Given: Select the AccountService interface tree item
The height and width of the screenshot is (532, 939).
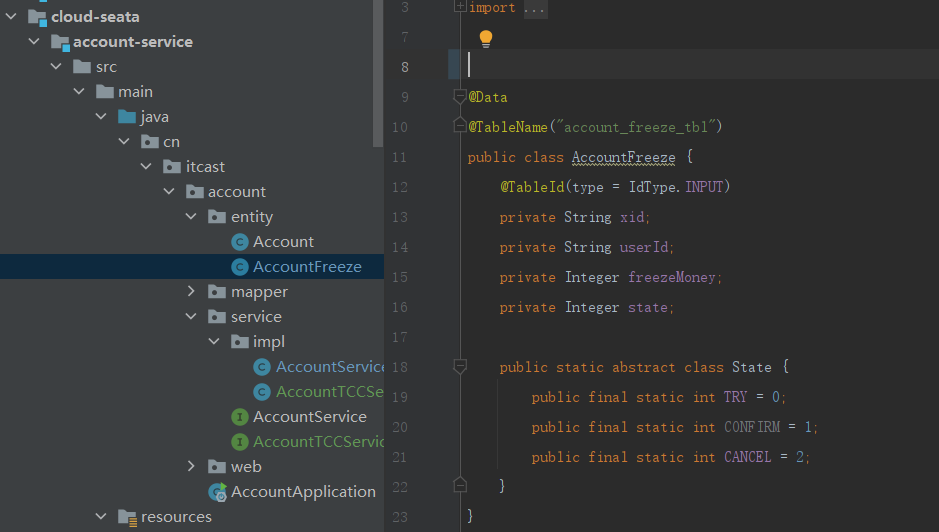Looking at the screenshot, I should pos(310,417).
